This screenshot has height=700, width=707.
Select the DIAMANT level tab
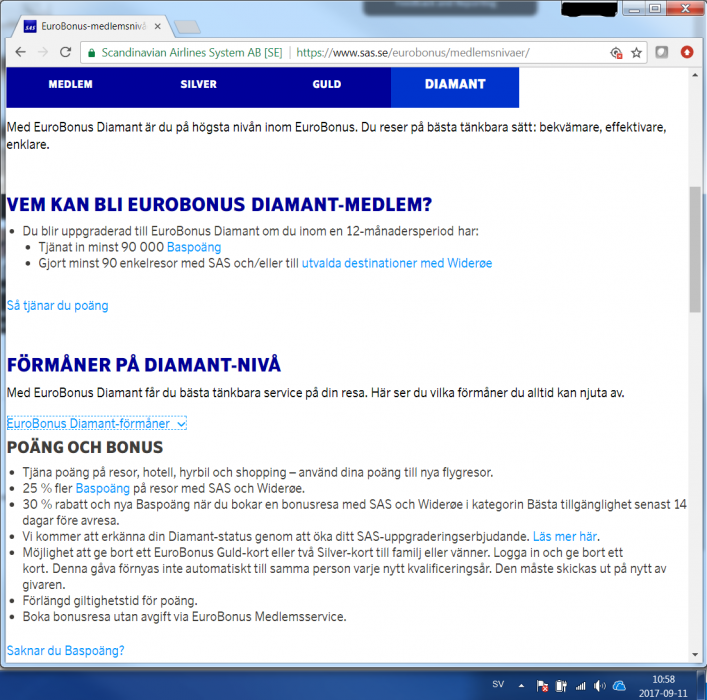tap(455, 85)
